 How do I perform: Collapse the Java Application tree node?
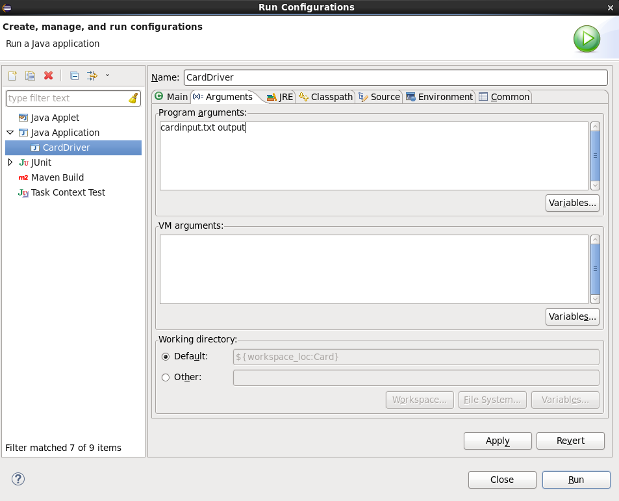click(10, 132)
